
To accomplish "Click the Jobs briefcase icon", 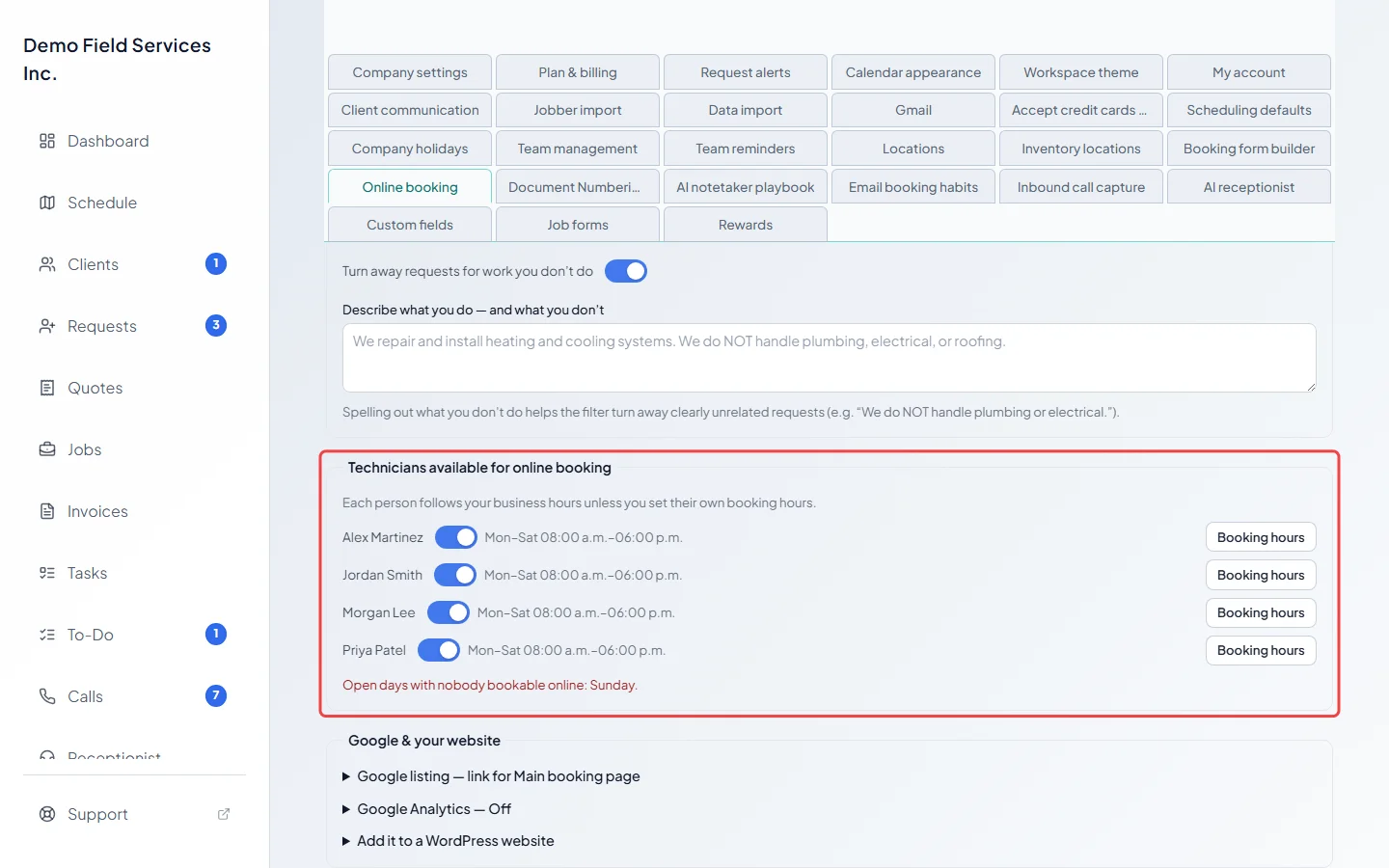I will pos(47,449).
